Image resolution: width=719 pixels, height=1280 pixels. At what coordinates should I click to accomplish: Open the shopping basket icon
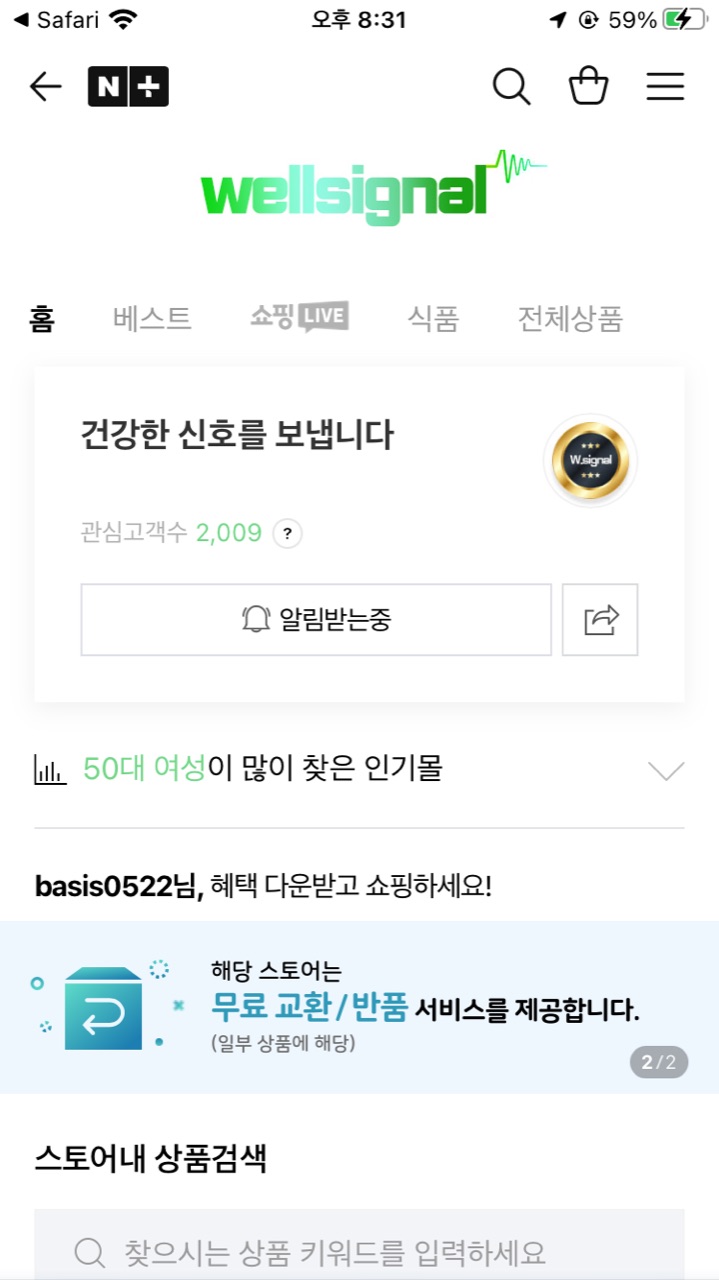pyautogui.click(x=588, y=87)
